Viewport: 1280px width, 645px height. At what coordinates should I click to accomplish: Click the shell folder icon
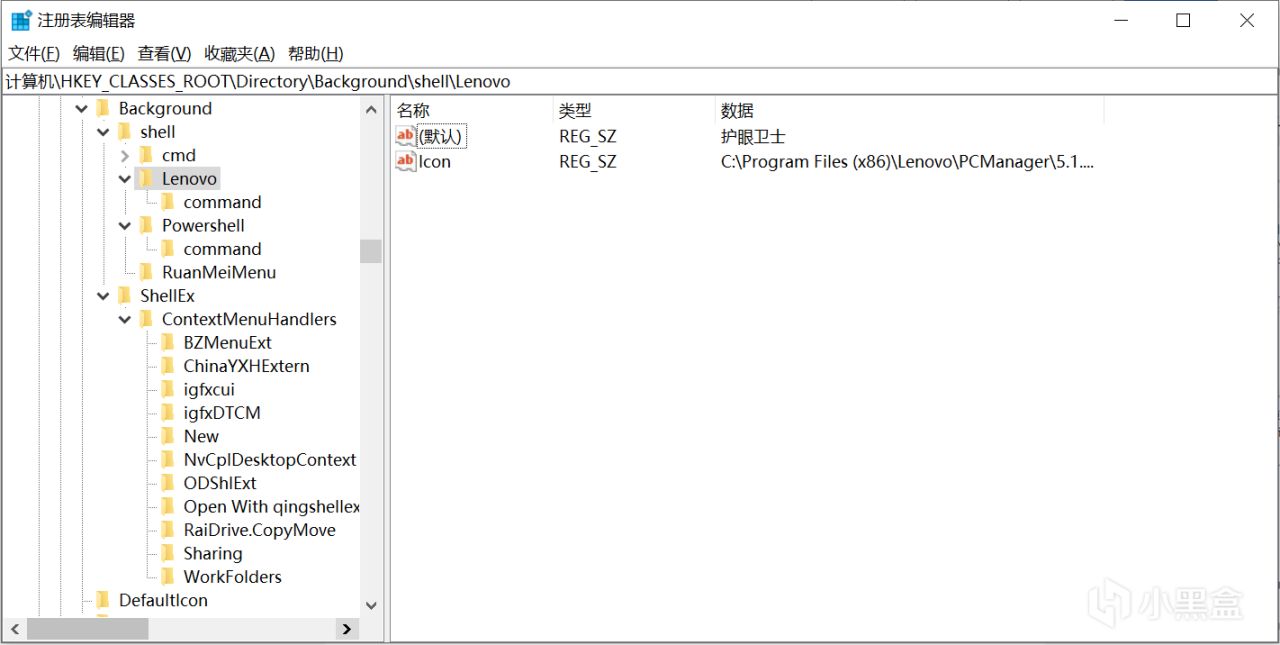point(124,131)
